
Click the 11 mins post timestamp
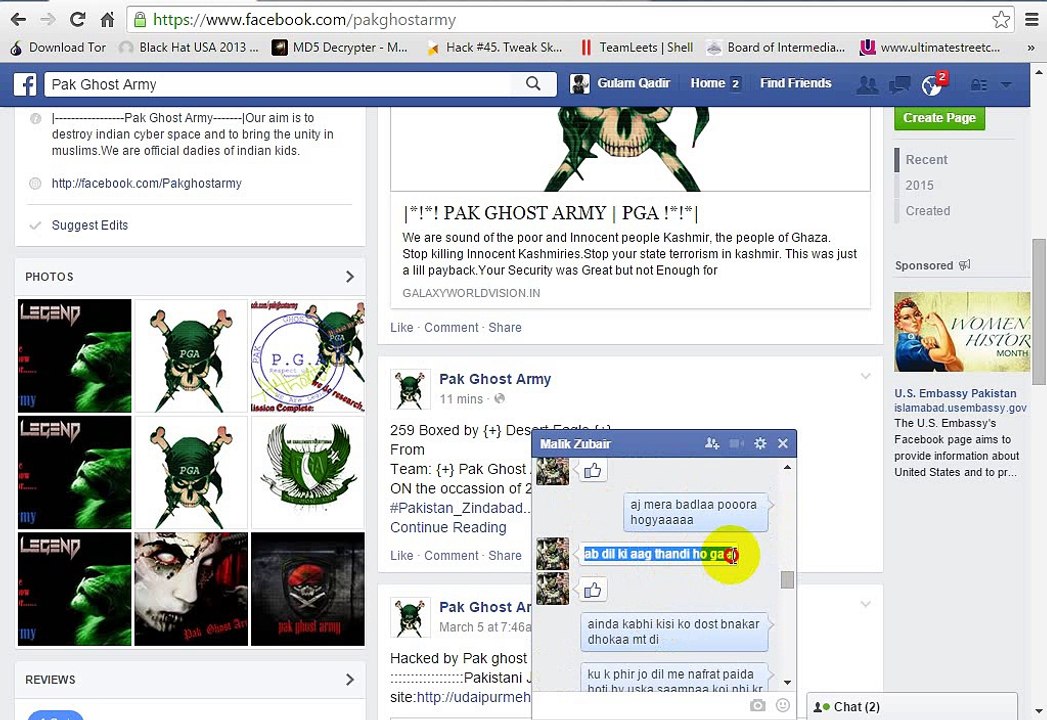tap(461, 399)
